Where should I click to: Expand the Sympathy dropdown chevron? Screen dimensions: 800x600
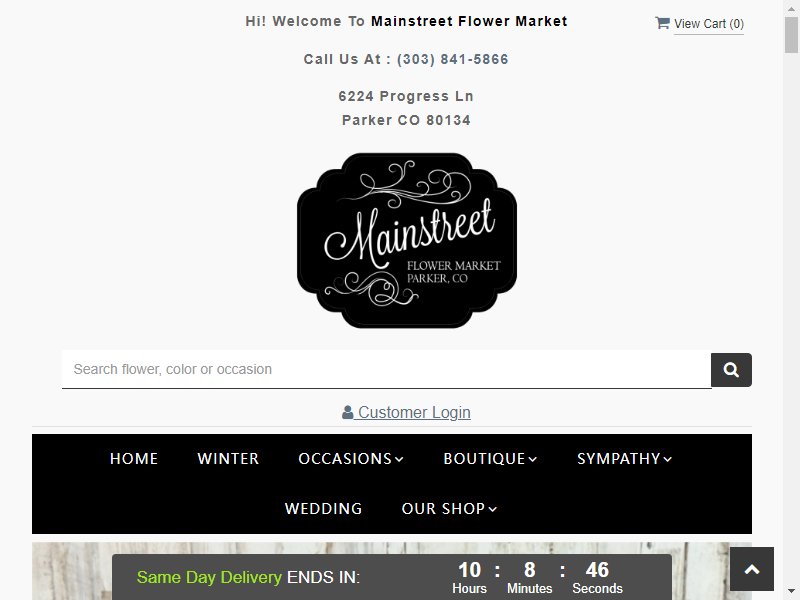pos(667,459)
